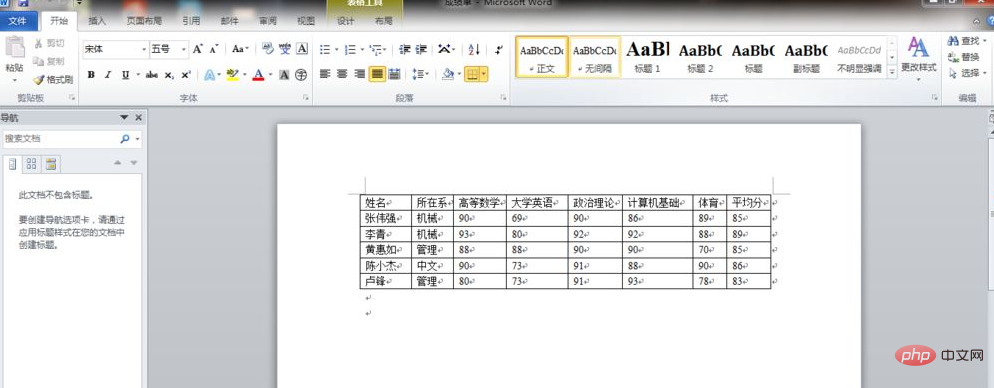Screen dimensions: 994x388
Task: Browse search results view in the navigation pane
Action: coord(51,164)
